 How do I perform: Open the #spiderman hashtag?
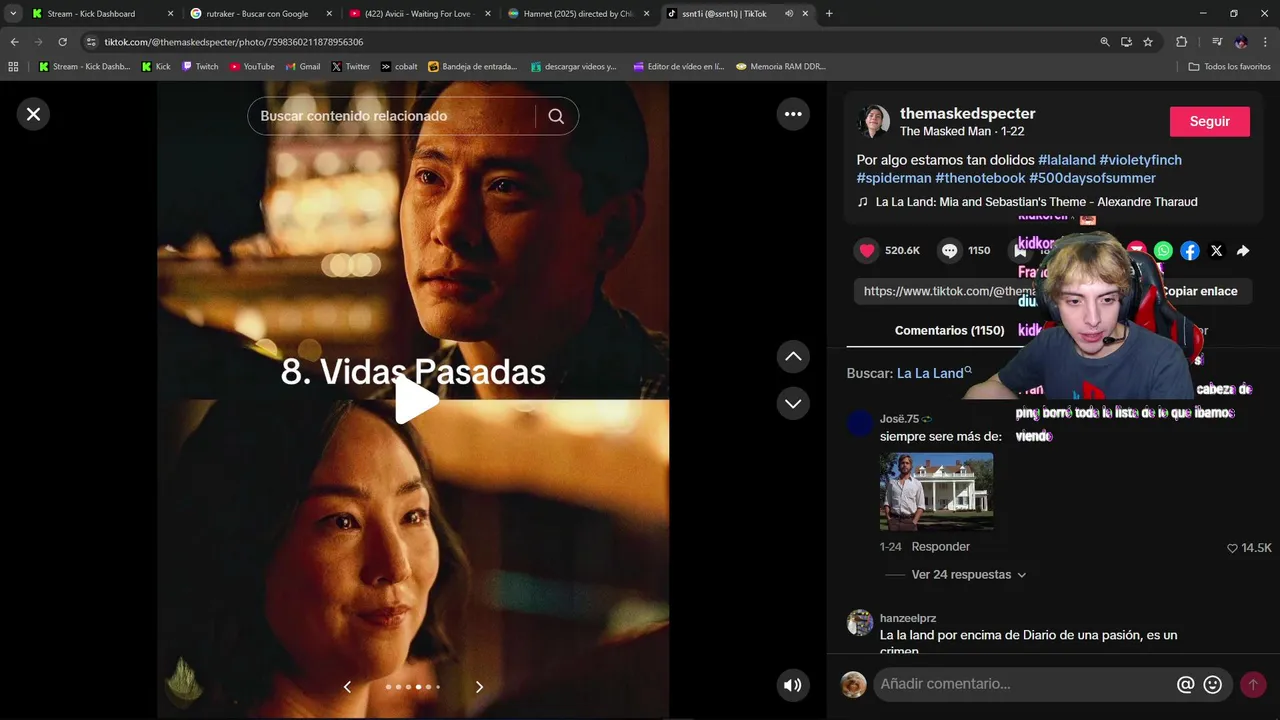[x=894, y=178]
